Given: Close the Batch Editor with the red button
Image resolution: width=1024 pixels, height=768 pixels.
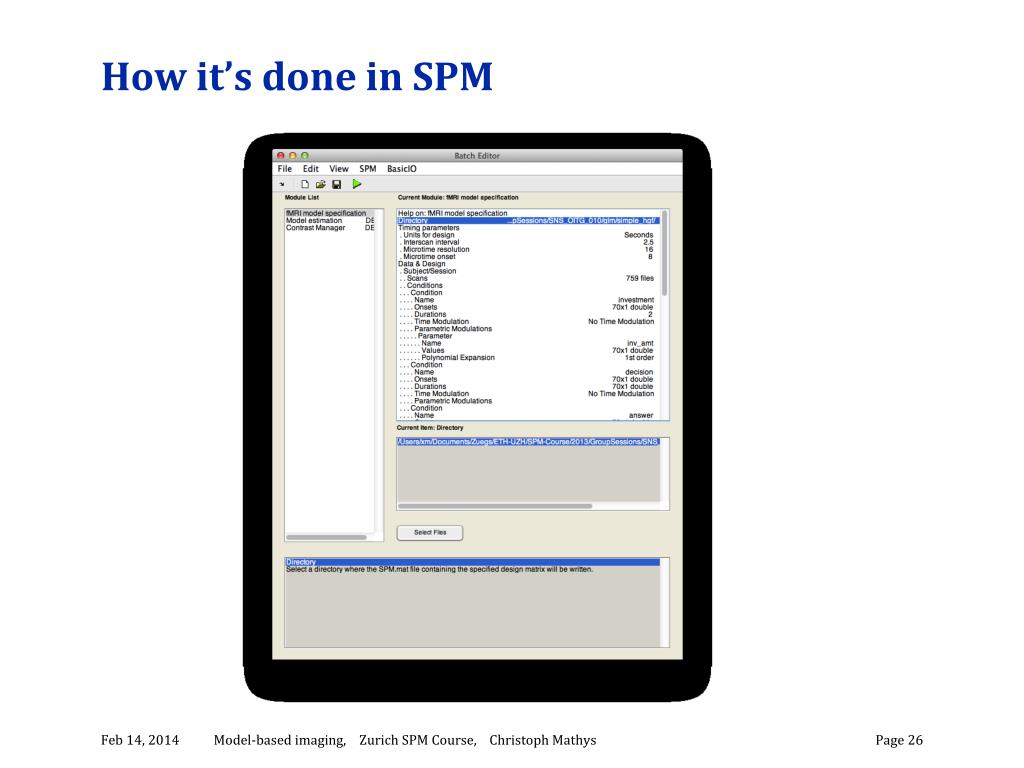Looking at the screenshot, I should point(281,155).
